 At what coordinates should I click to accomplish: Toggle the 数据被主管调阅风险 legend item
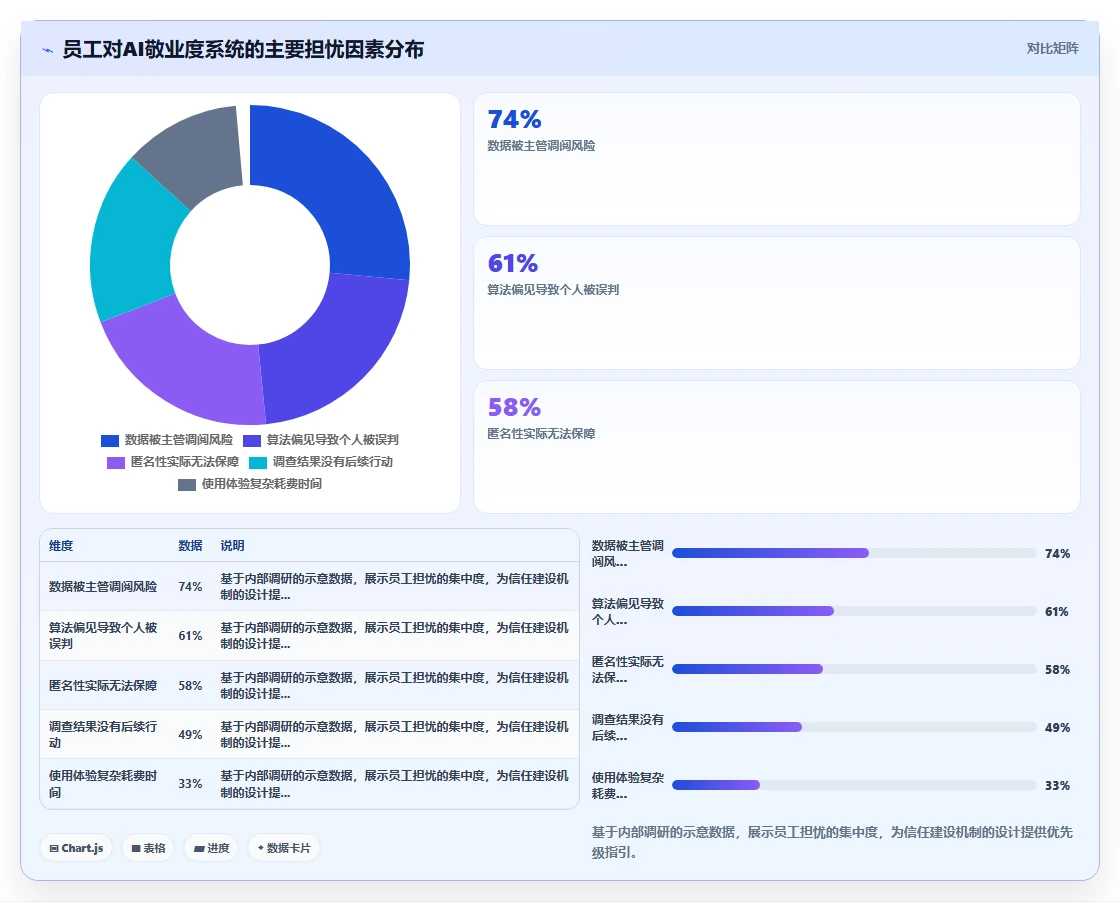tap(167, 440)
